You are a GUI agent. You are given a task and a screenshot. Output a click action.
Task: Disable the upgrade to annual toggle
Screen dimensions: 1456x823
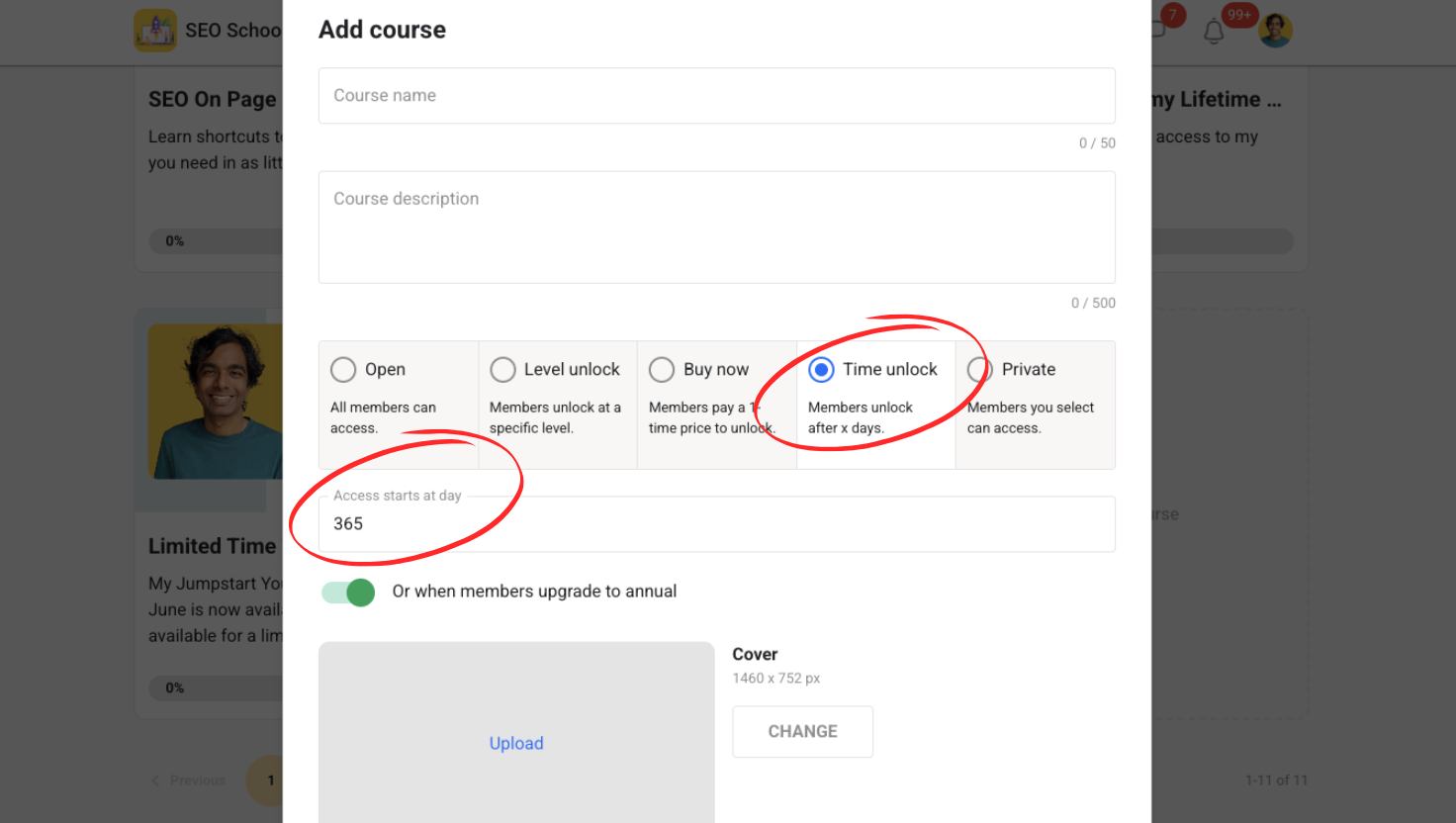tap(347, 592)
